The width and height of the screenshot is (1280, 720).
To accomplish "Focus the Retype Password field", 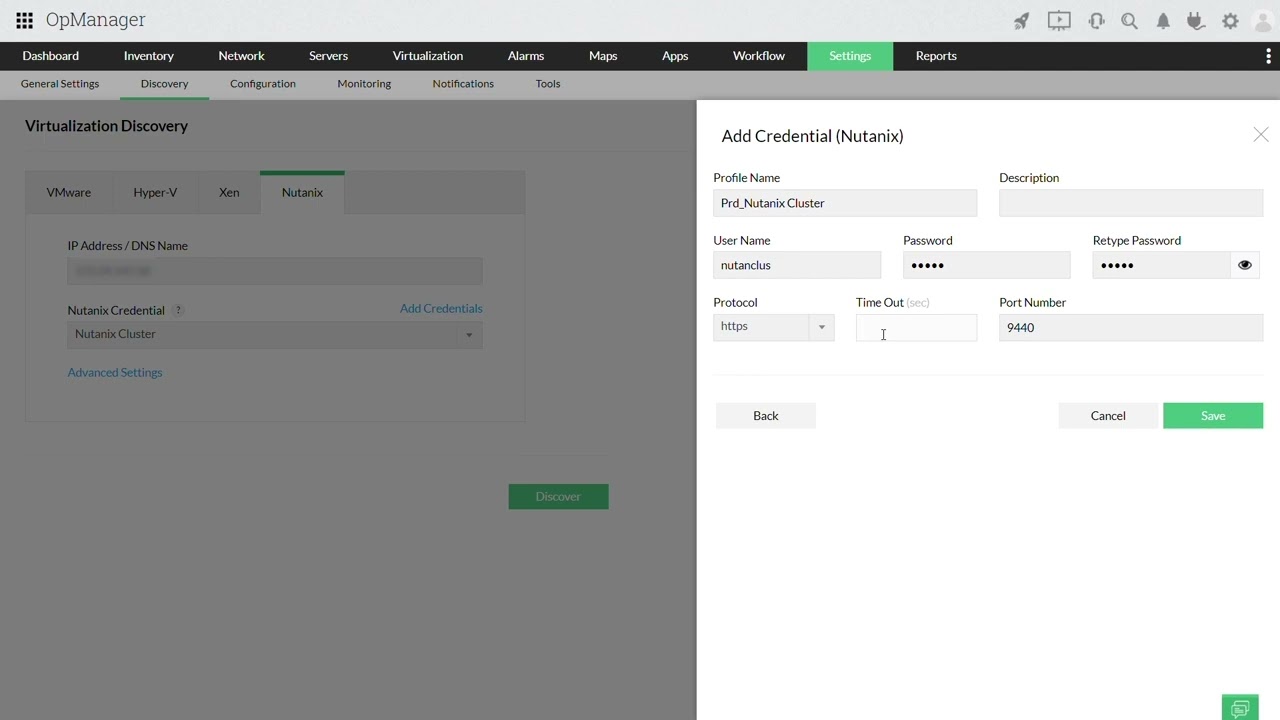I will [x=1161, y=265].
